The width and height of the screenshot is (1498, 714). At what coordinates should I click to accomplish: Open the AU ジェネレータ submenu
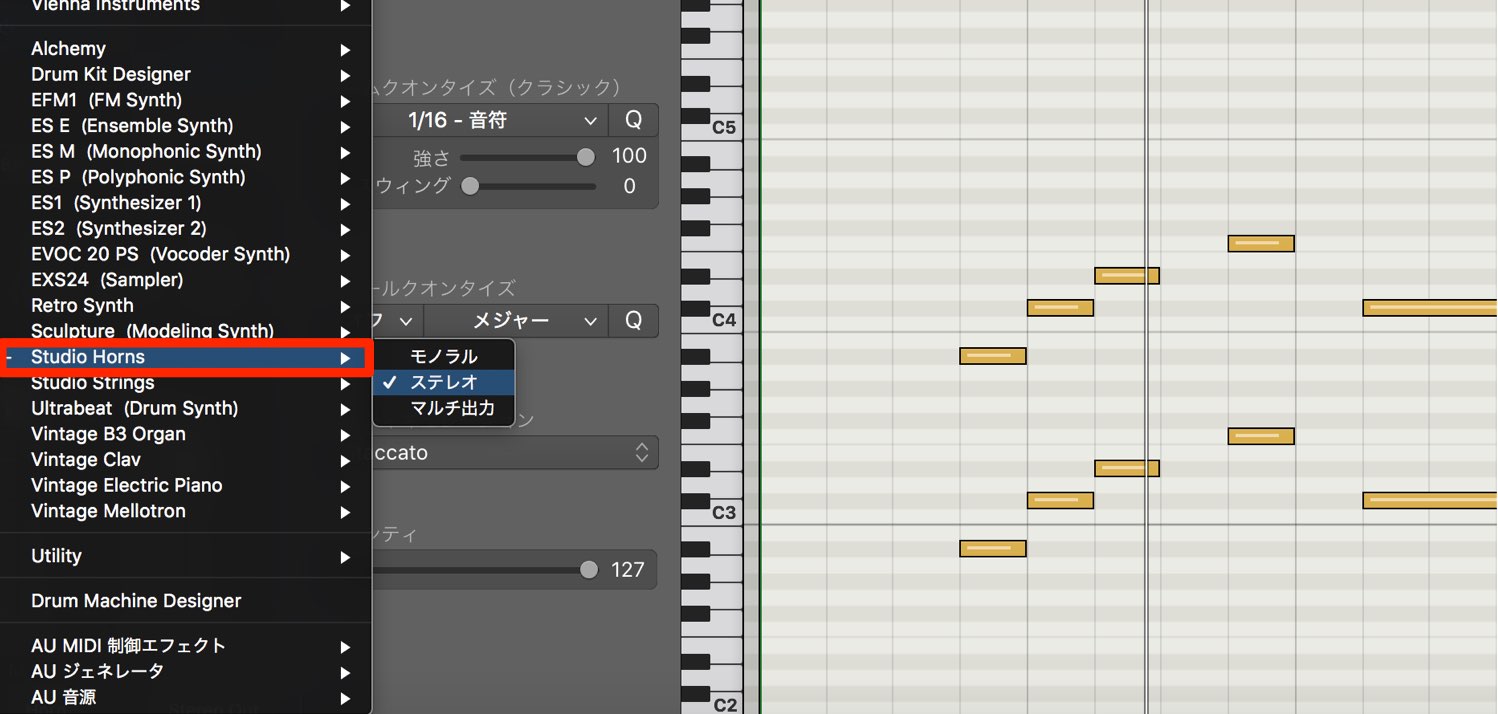click(x=186, y=671)
